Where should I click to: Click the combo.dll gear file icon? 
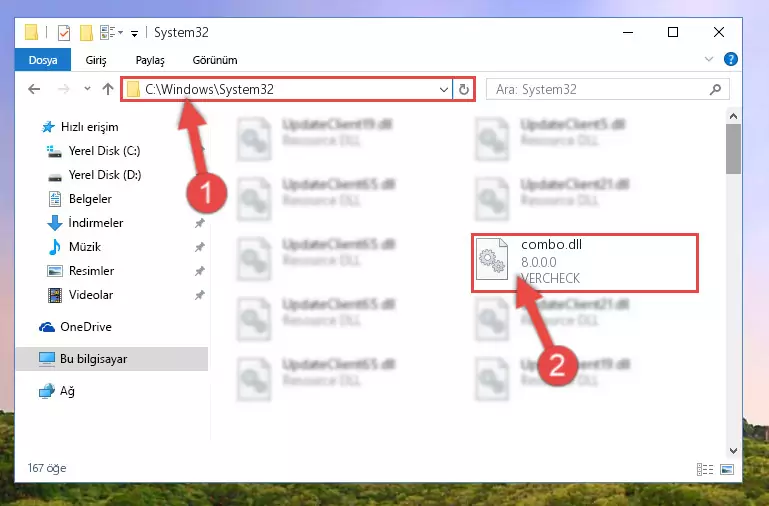coord(492,259)
